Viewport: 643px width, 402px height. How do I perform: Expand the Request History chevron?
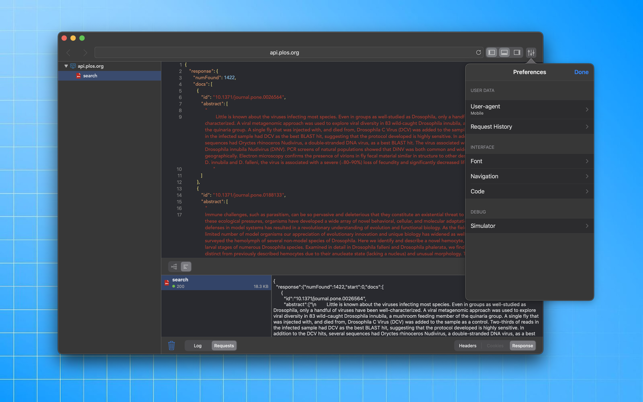587,127
